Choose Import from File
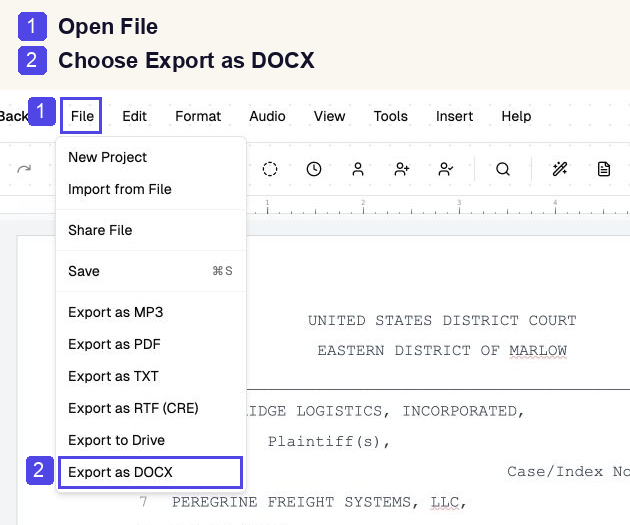Image resolution: width=630 pixels, height=525 pixels. [x=151, y=189]
